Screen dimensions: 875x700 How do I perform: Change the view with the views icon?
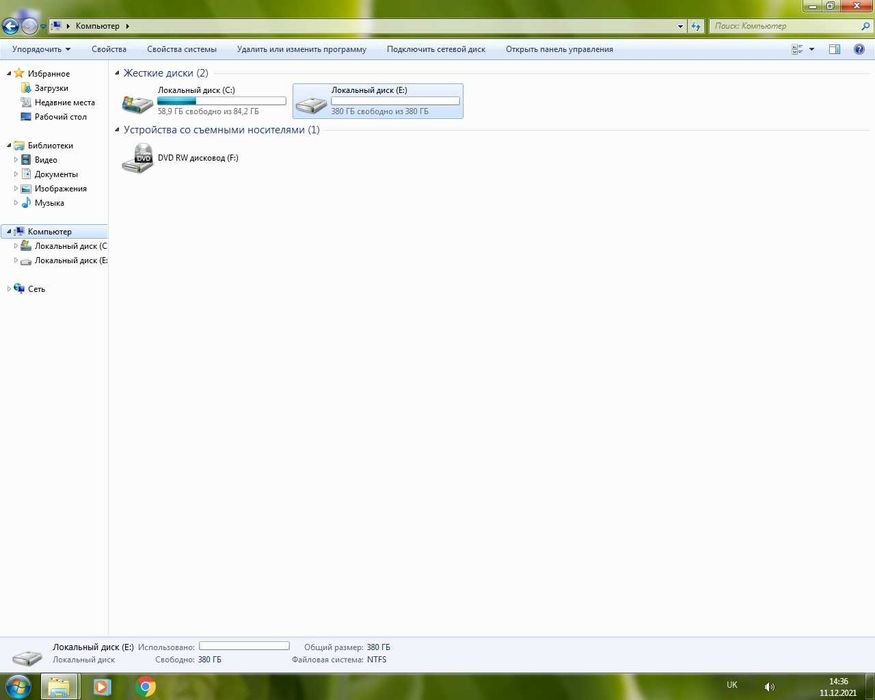tap(797, 49)
